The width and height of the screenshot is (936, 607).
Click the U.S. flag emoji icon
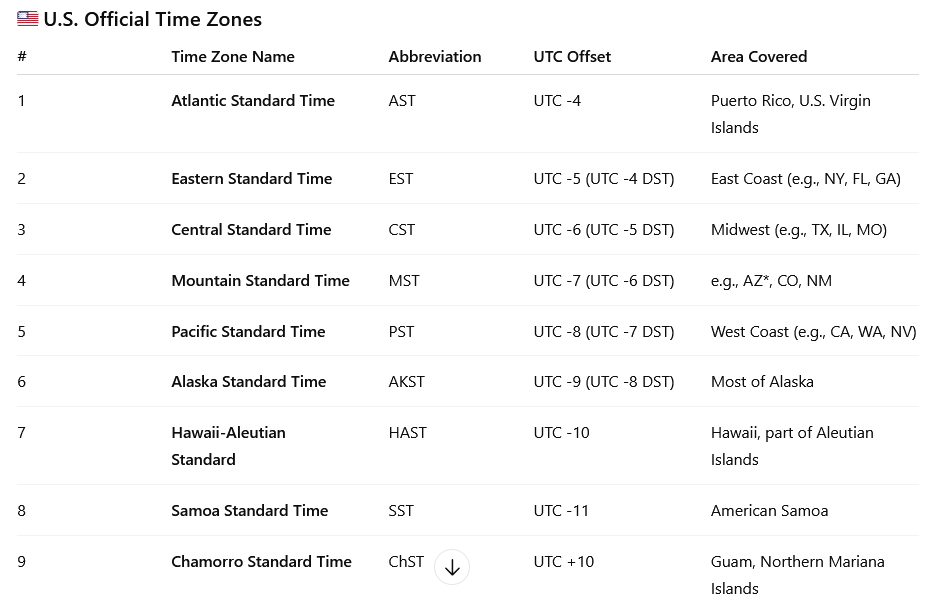click(28, 19)
